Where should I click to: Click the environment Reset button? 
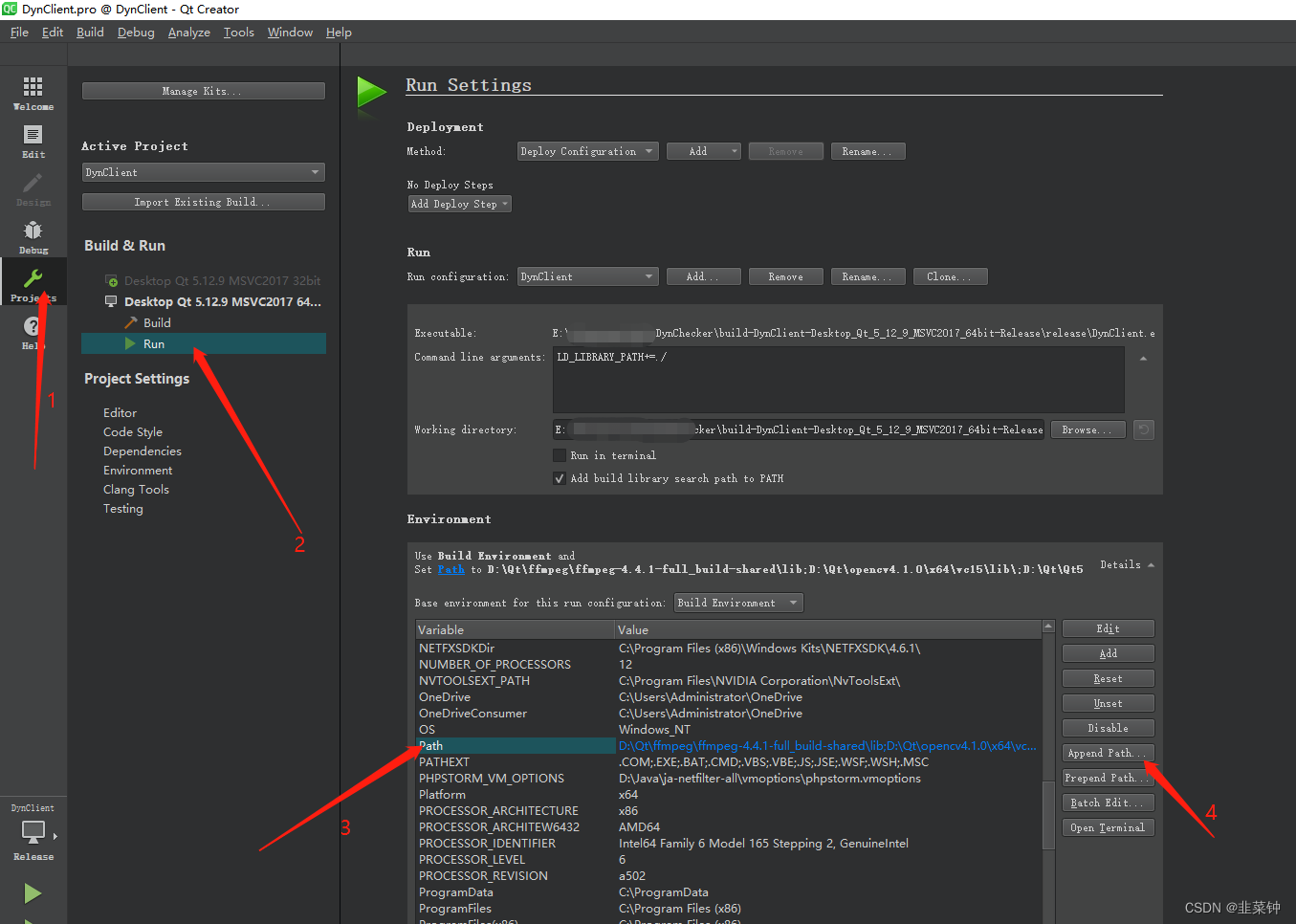pos(1108,678)
